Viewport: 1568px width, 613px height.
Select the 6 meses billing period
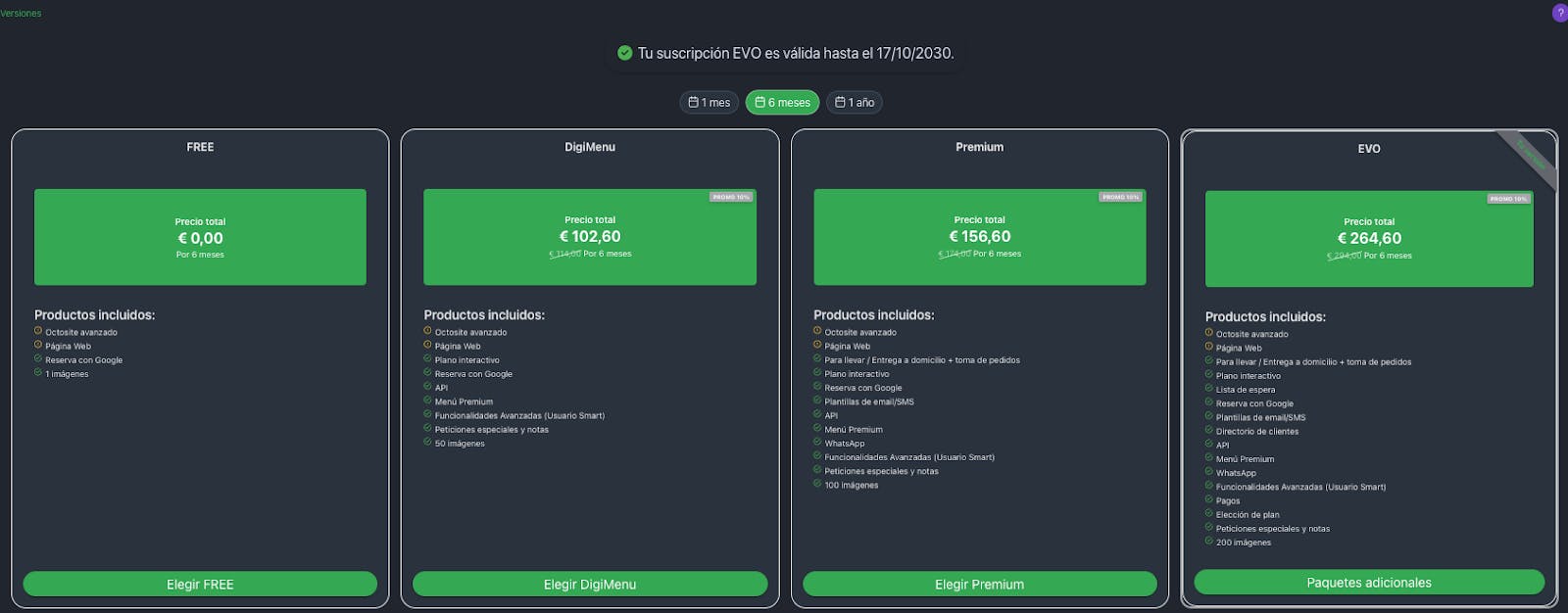click(x=782, y=102)
